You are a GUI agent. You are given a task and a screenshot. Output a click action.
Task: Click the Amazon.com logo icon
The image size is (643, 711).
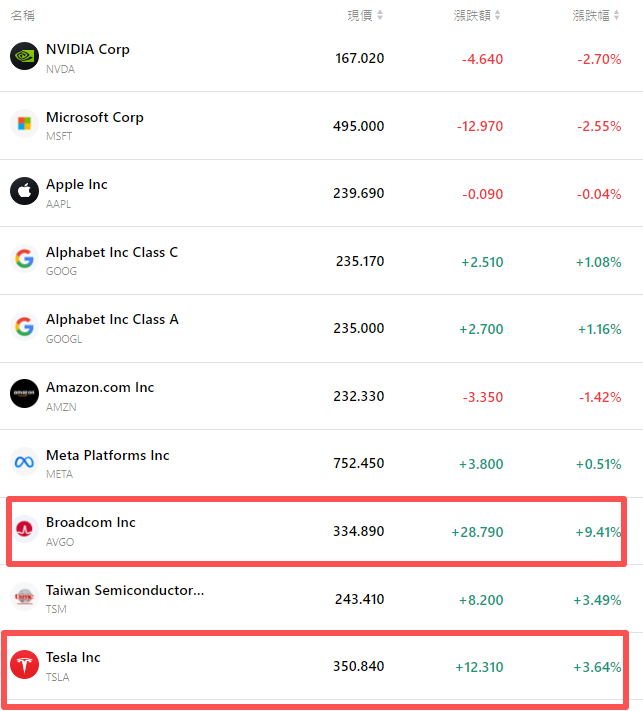point(24,394)
